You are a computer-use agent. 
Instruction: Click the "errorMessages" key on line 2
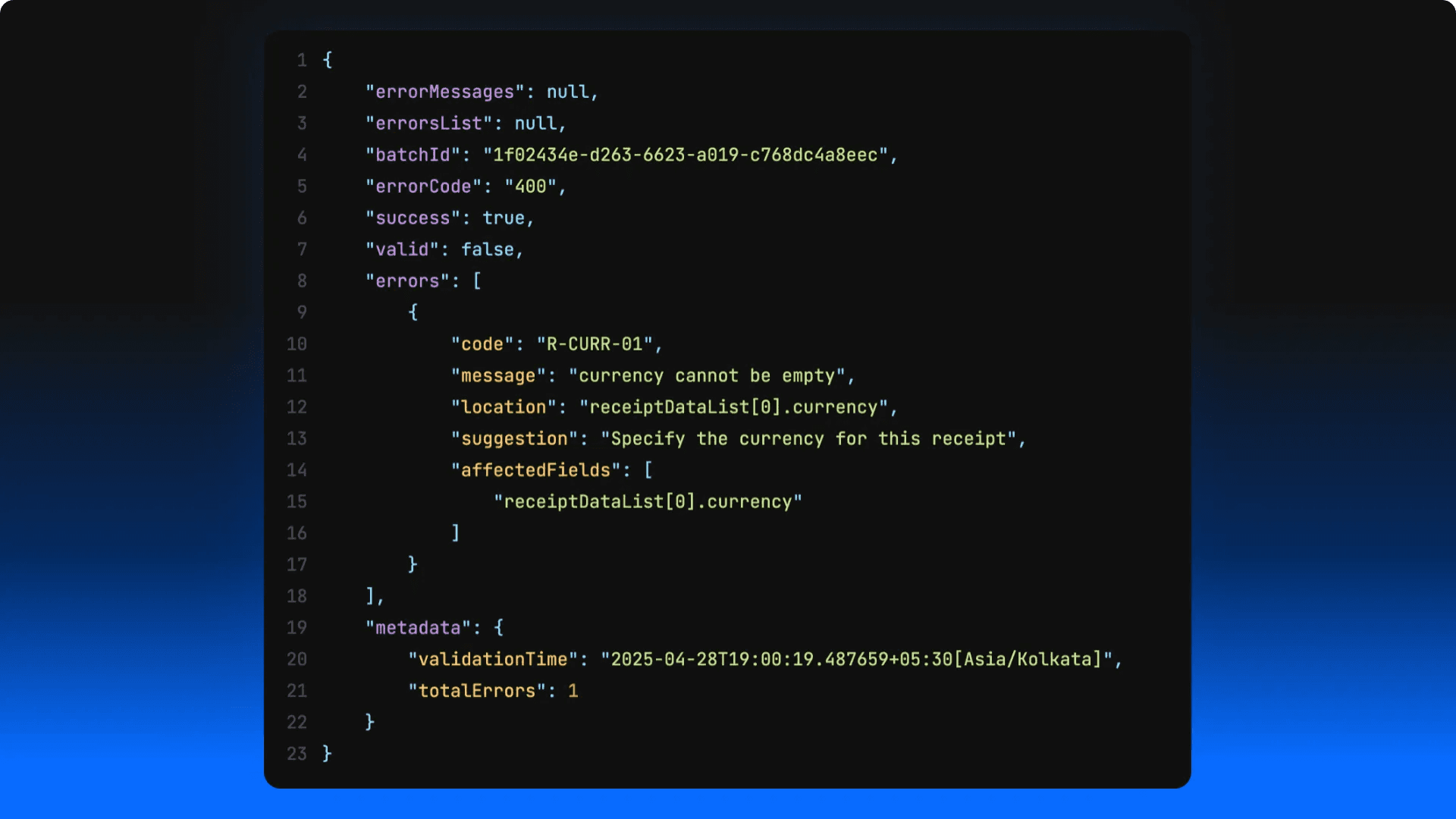444,92
